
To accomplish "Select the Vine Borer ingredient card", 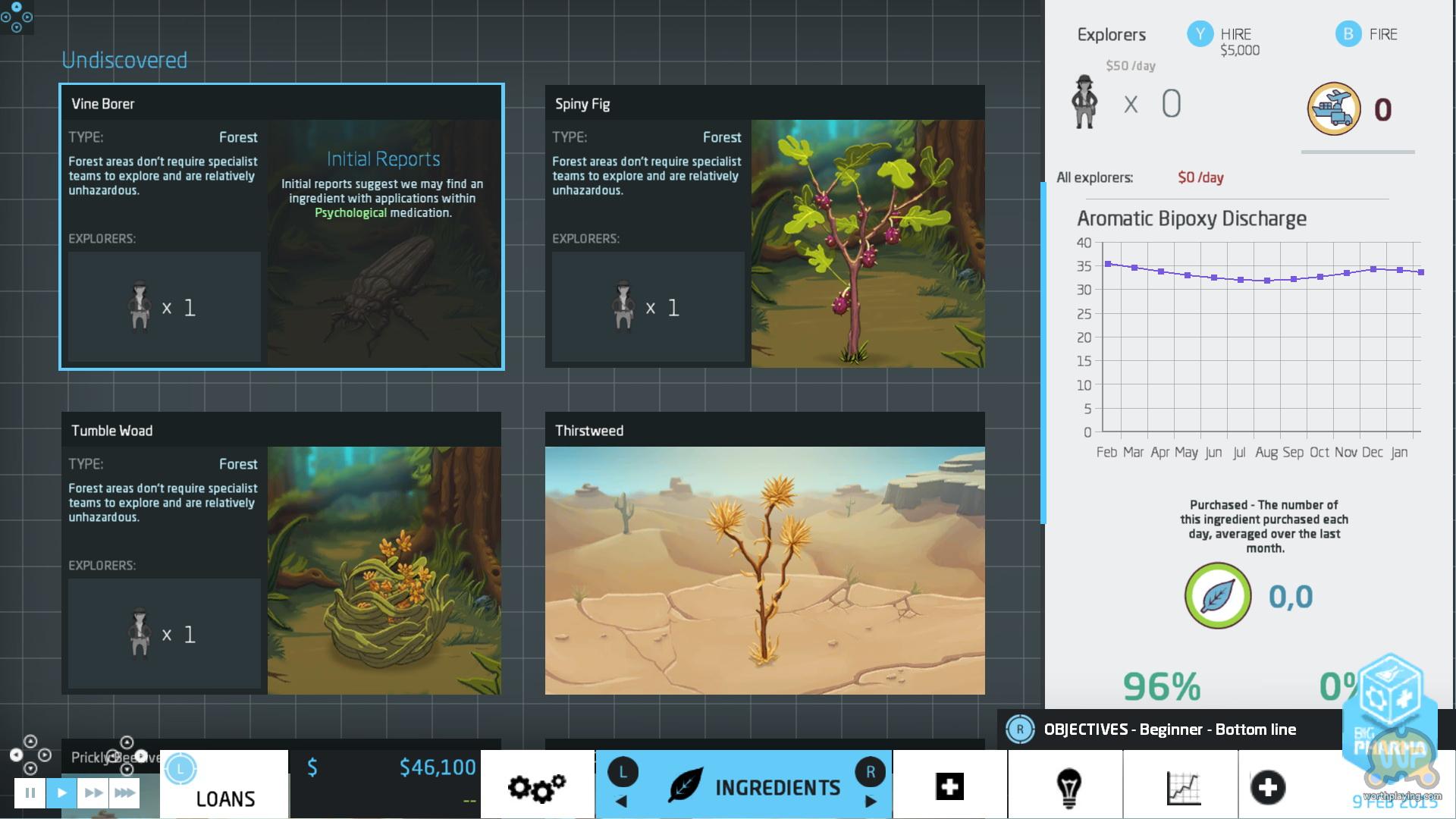I will click(x=281, y=227).
